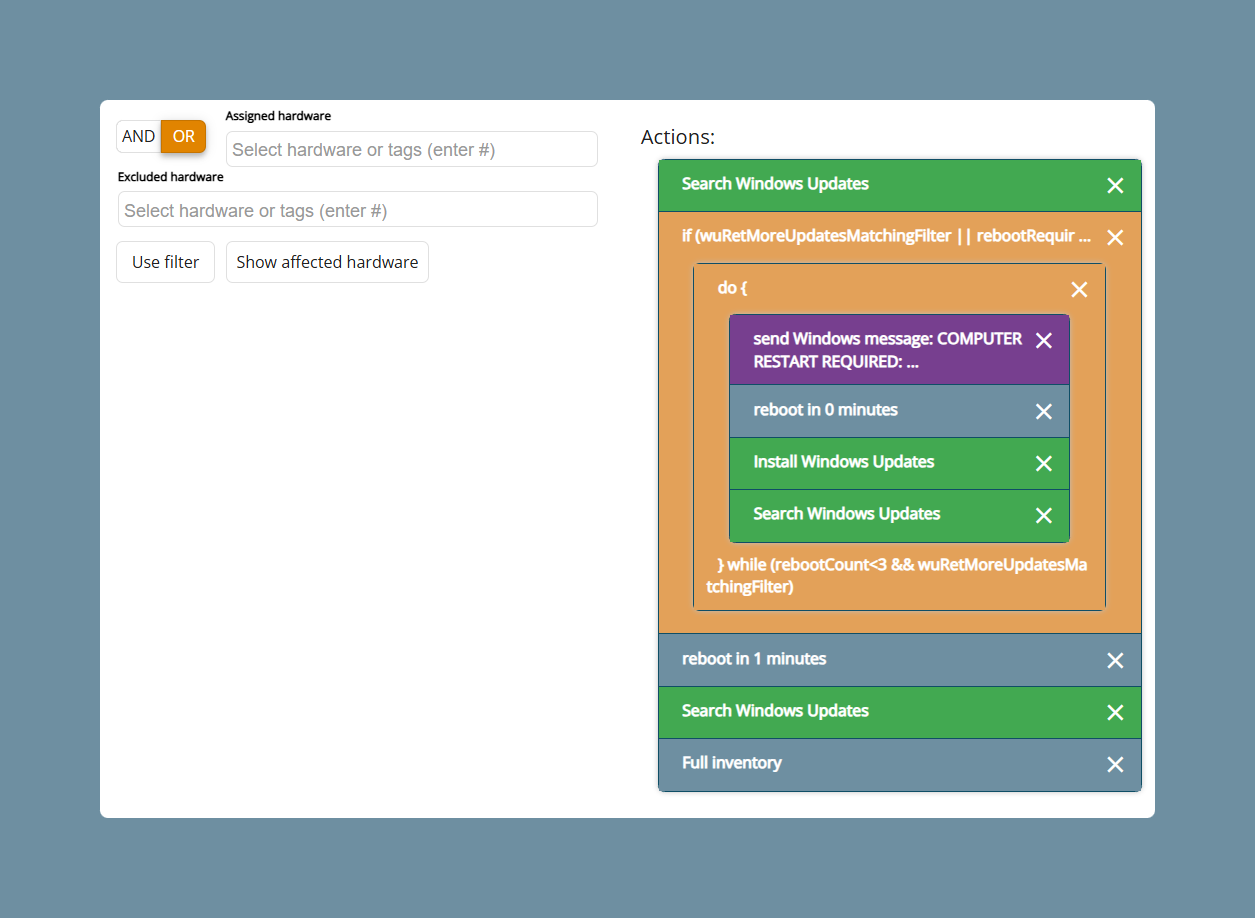
Task: Delete the send Windows message action
Action: tap(1043, 341)
